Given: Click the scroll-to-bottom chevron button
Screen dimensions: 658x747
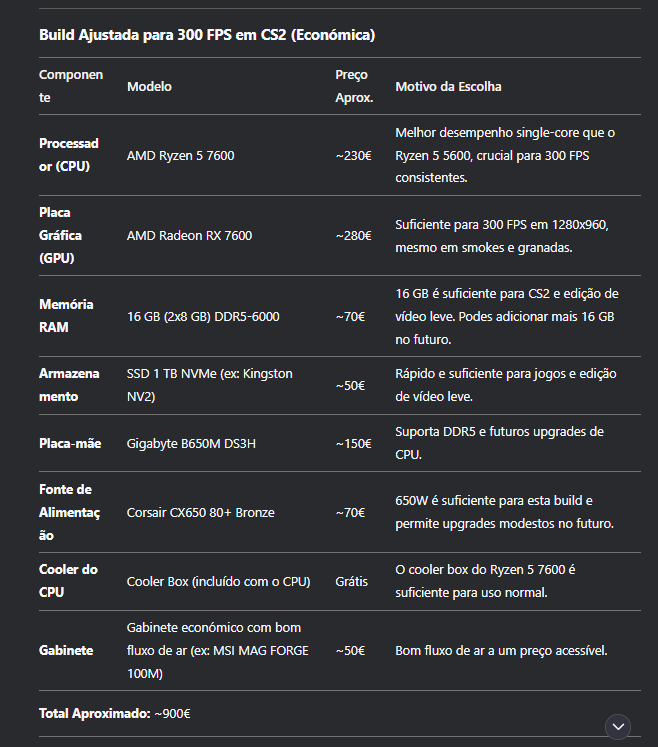Looking at the screenshot, I should coord(618,727).
